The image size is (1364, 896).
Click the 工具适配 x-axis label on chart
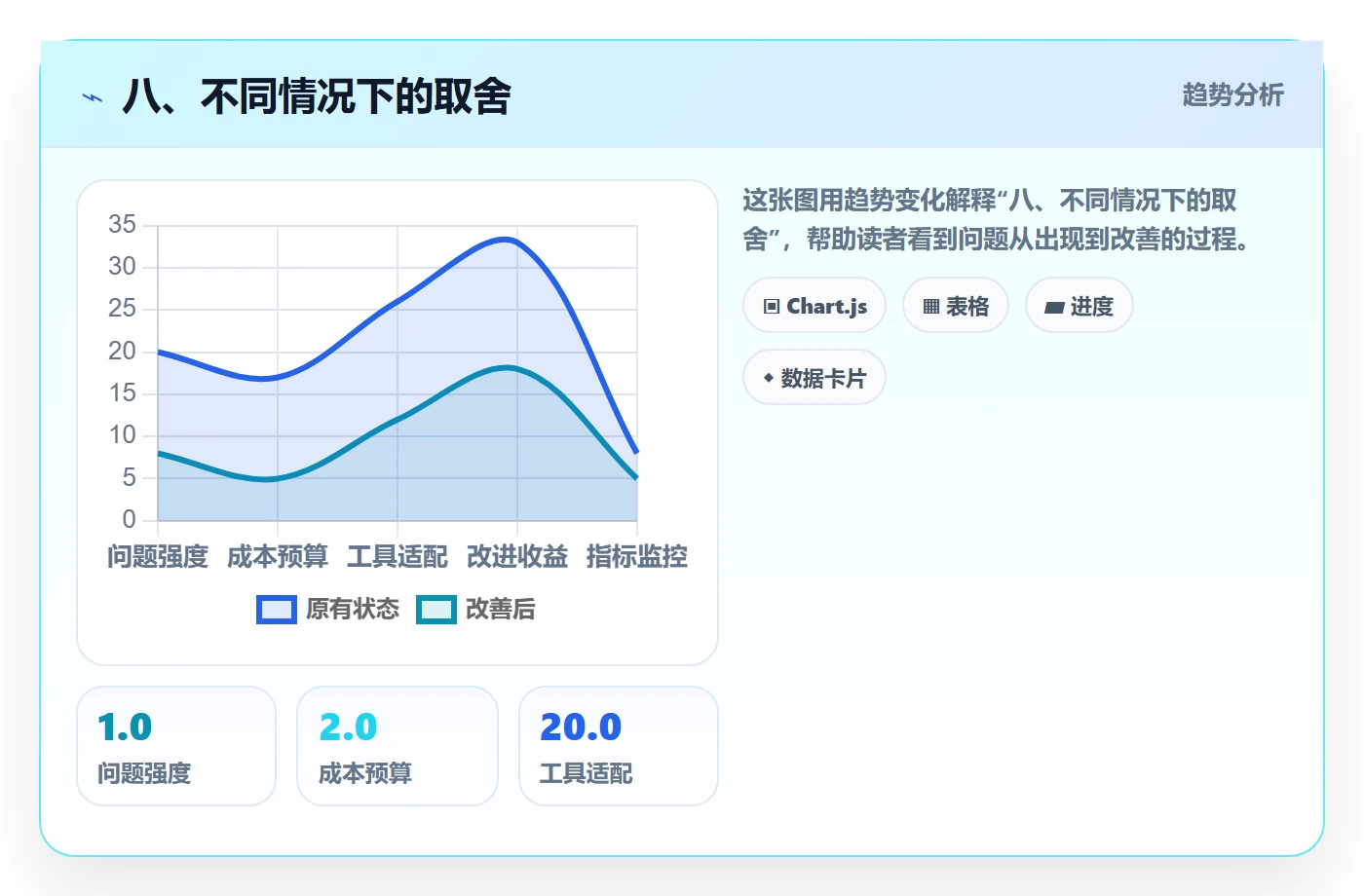pyautogui.click(x=398, y=557)
